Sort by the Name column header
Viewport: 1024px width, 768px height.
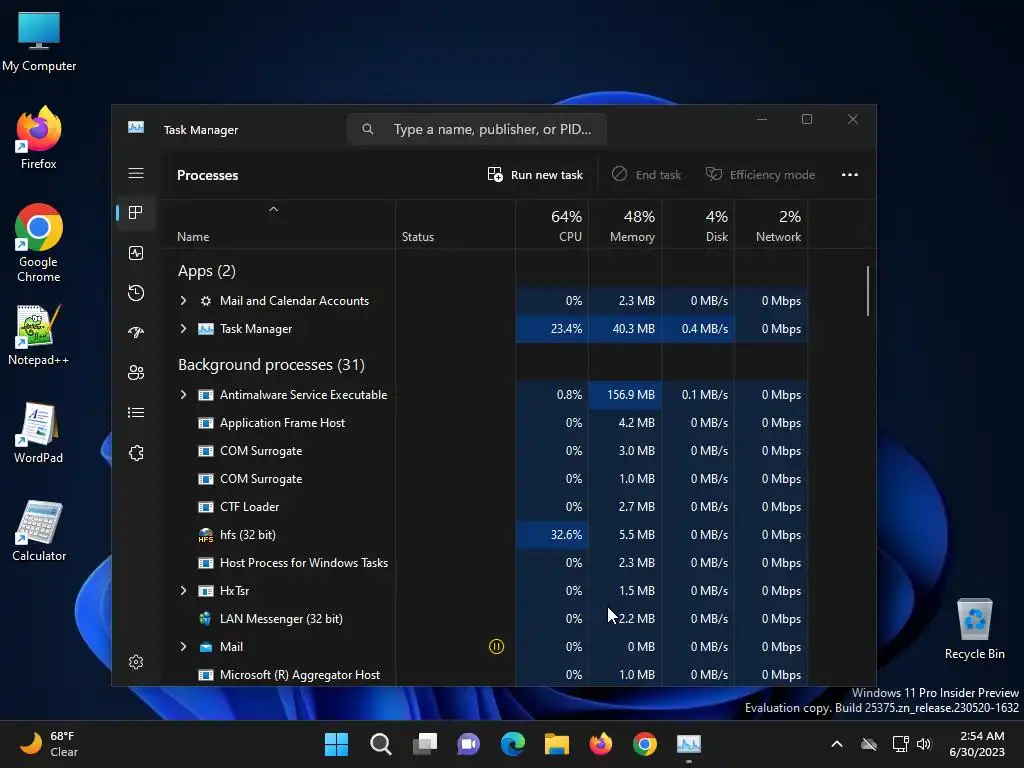(278, 225)
